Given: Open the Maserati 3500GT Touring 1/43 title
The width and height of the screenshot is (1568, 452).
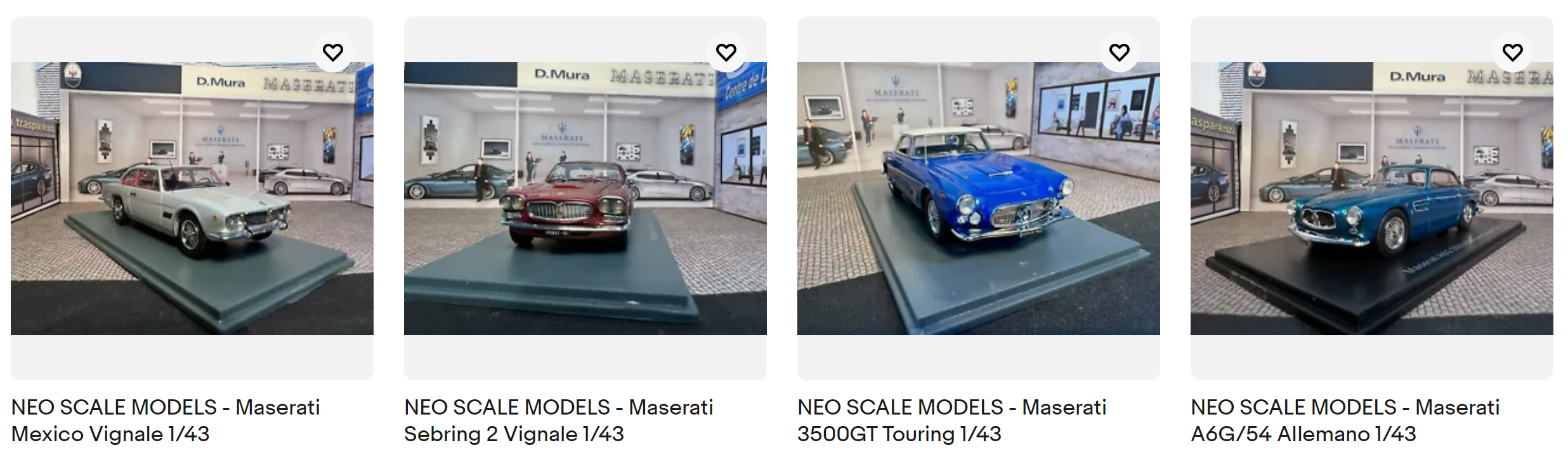Looking at the screenshot, I should tap(952, 420).
